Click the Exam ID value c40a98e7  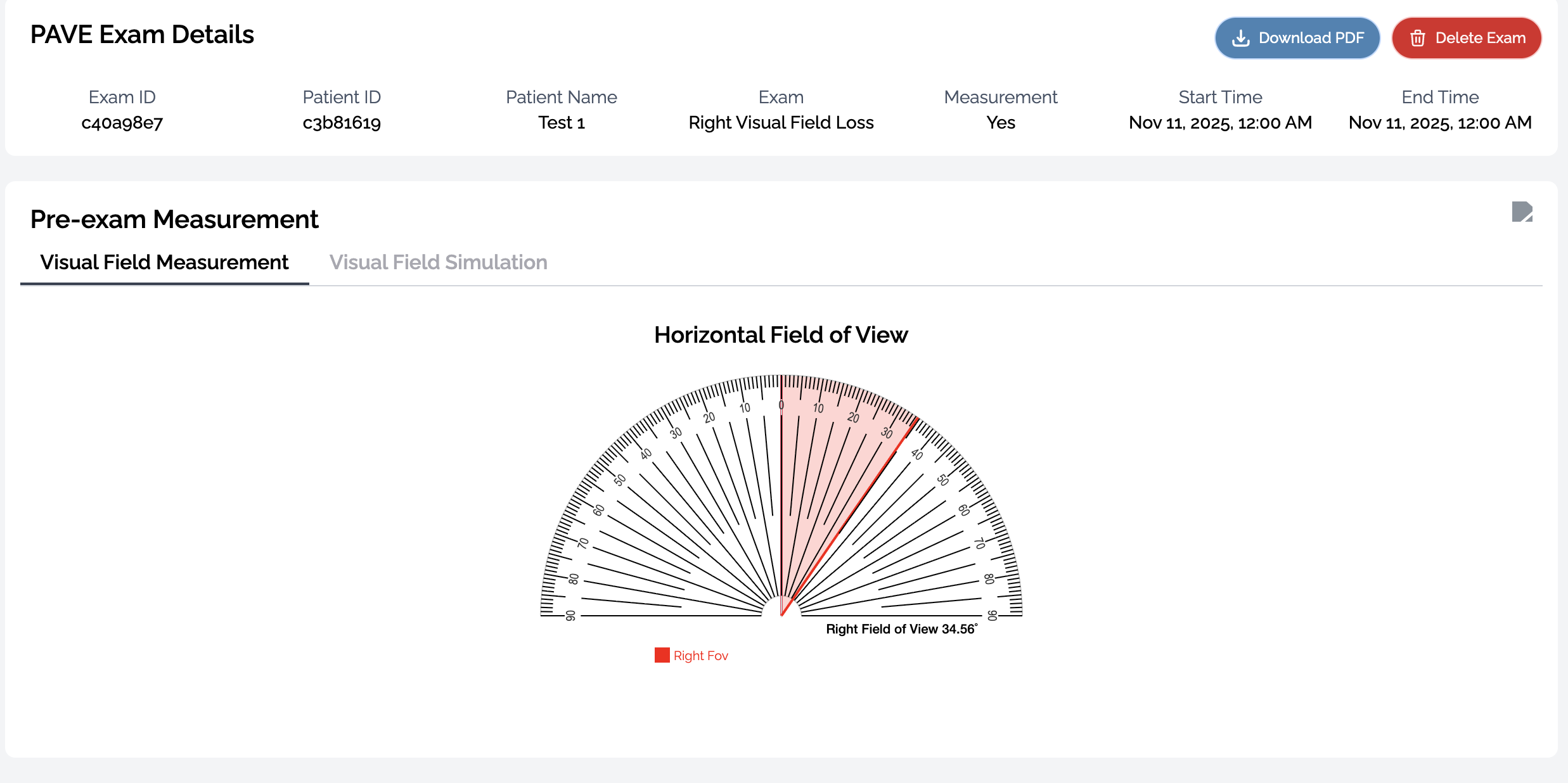pos(122,122)
